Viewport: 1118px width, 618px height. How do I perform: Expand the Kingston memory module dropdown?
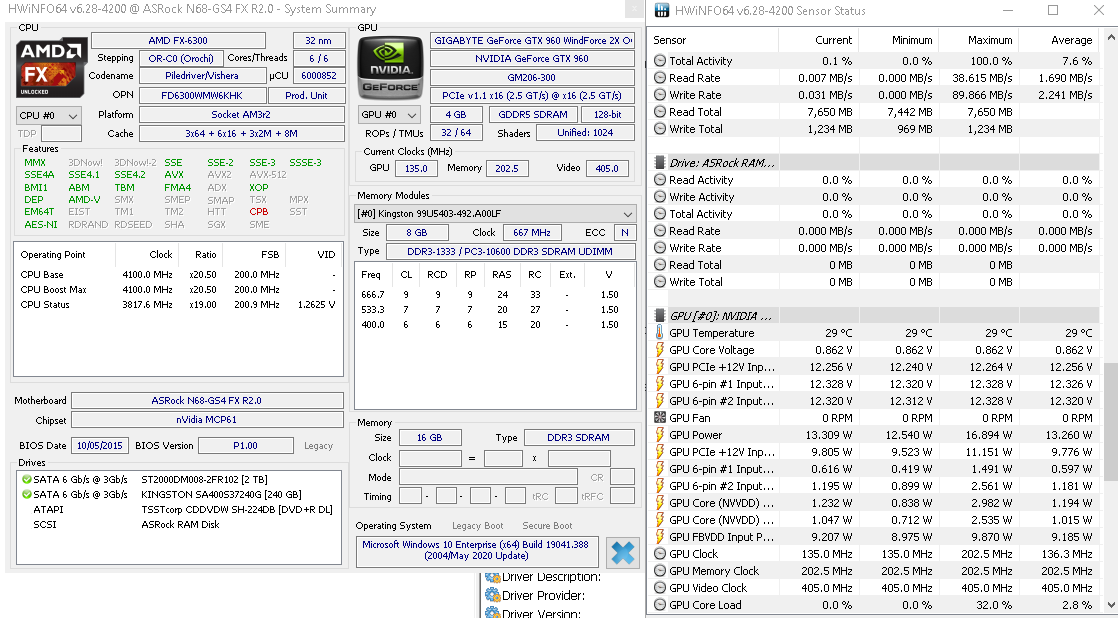[627, 214]
